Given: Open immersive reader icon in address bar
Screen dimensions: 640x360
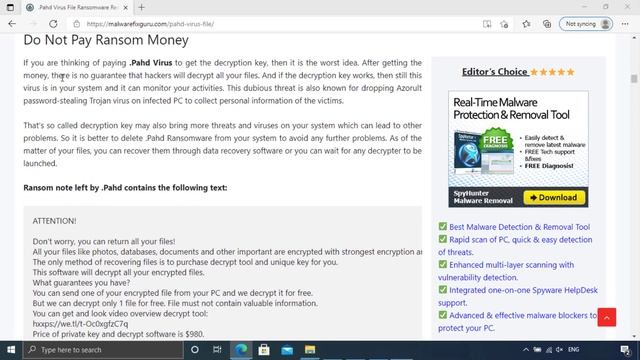Looking at the screenshot, I should [x=487, y=24].
